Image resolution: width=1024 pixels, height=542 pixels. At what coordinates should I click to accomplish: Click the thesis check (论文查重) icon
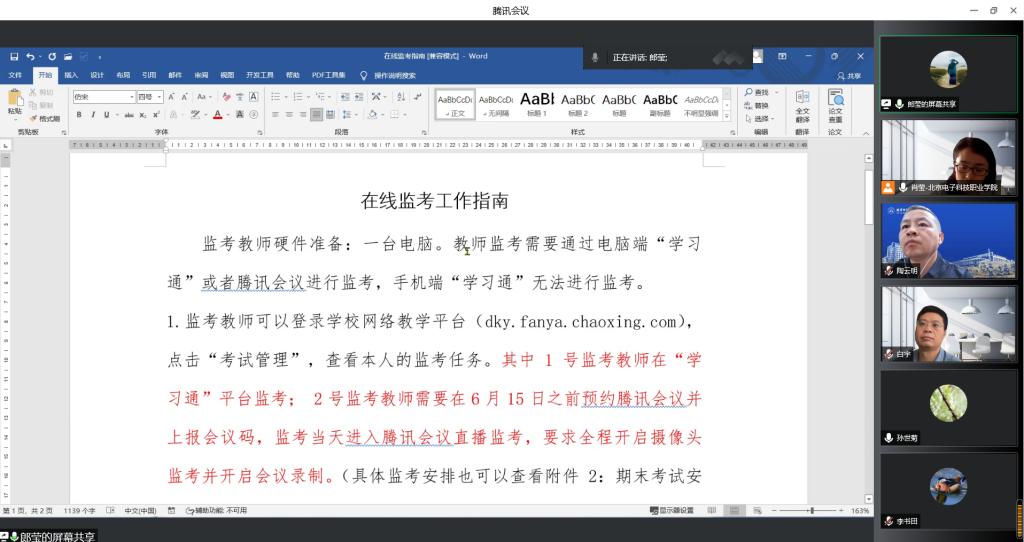click(x=835, y=105)
